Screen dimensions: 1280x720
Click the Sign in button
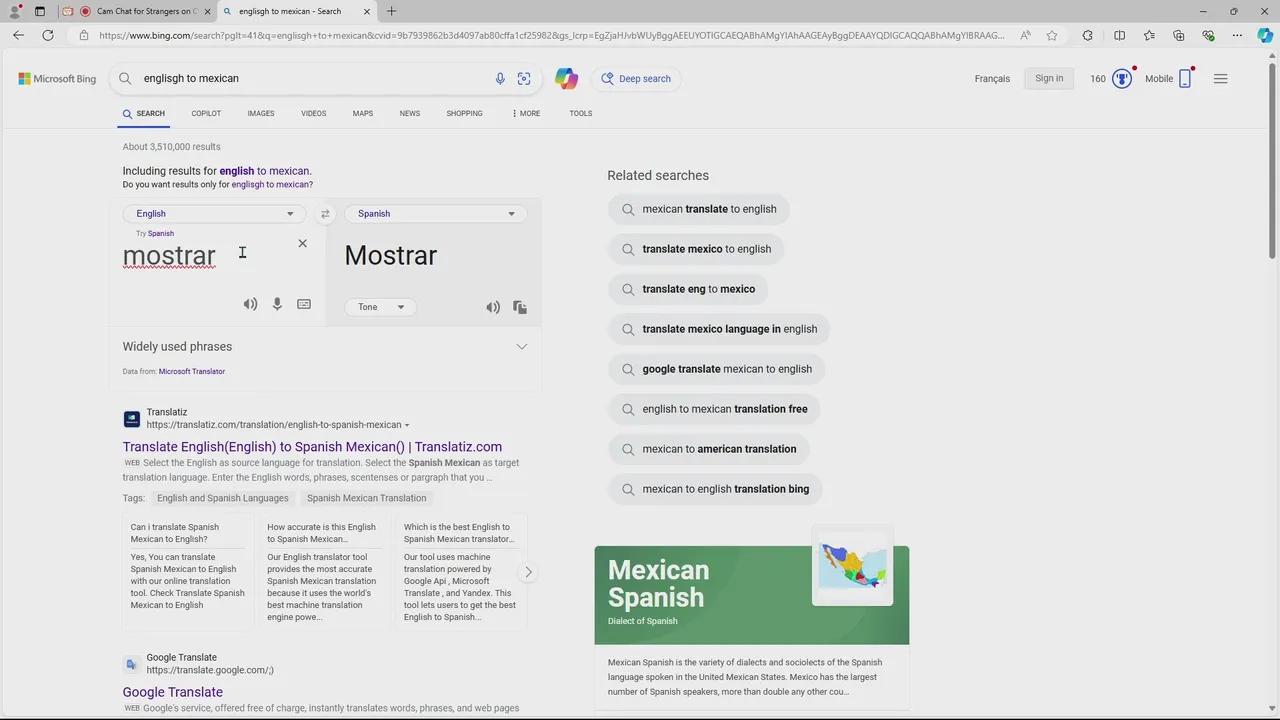(x=1049, y=78)
